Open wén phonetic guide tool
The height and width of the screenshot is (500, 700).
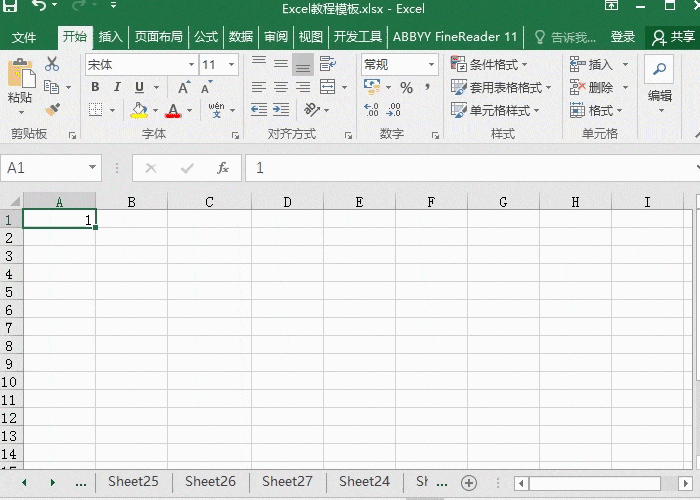217,109
